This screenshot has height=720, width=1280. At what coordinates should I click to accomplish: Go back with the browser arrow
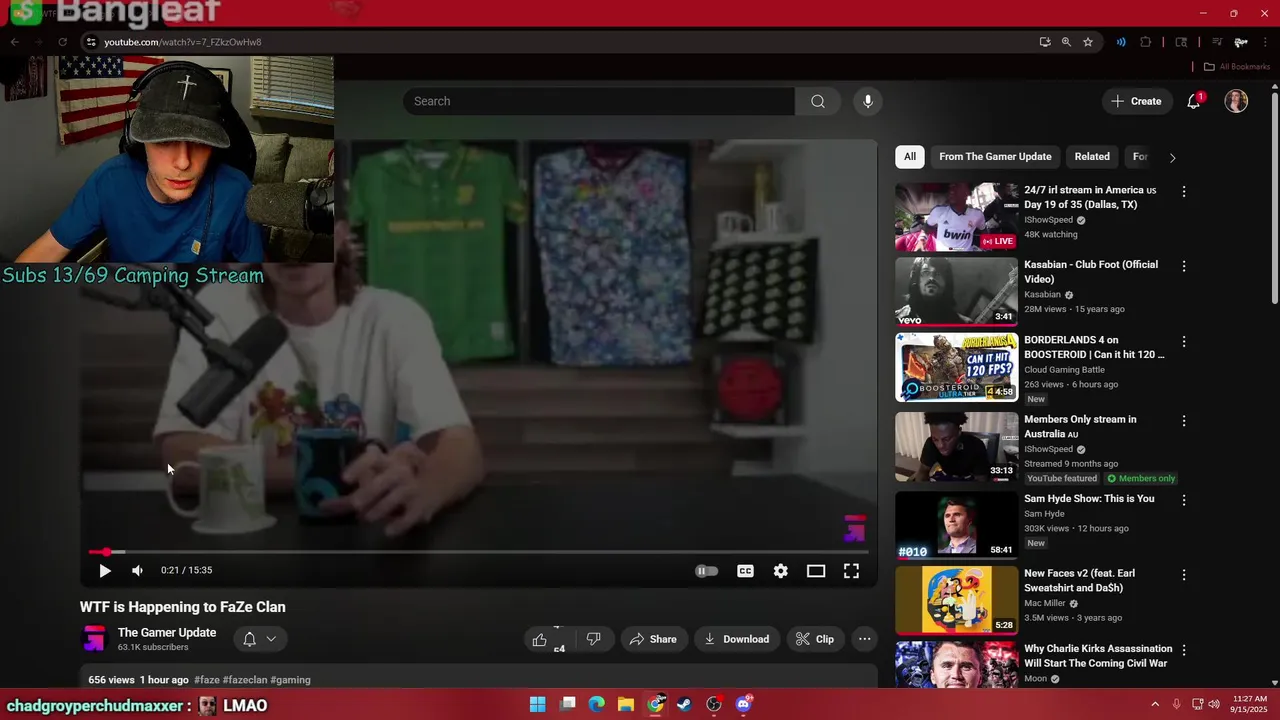pyautogui.click(x=14, y=42)
